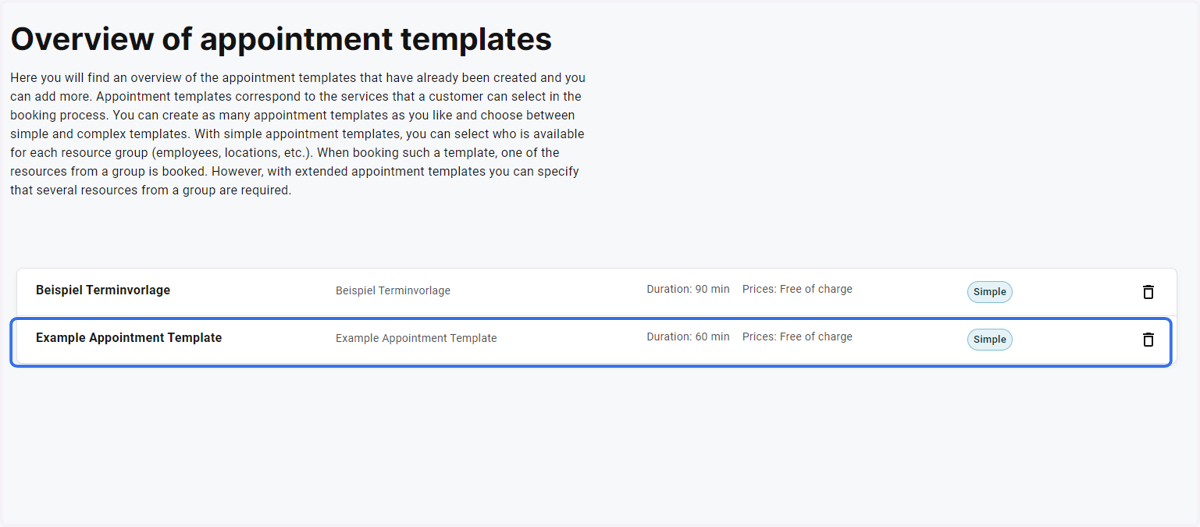Open the Example Appointment Template title

pyautogui.click(x=129, y=338)
